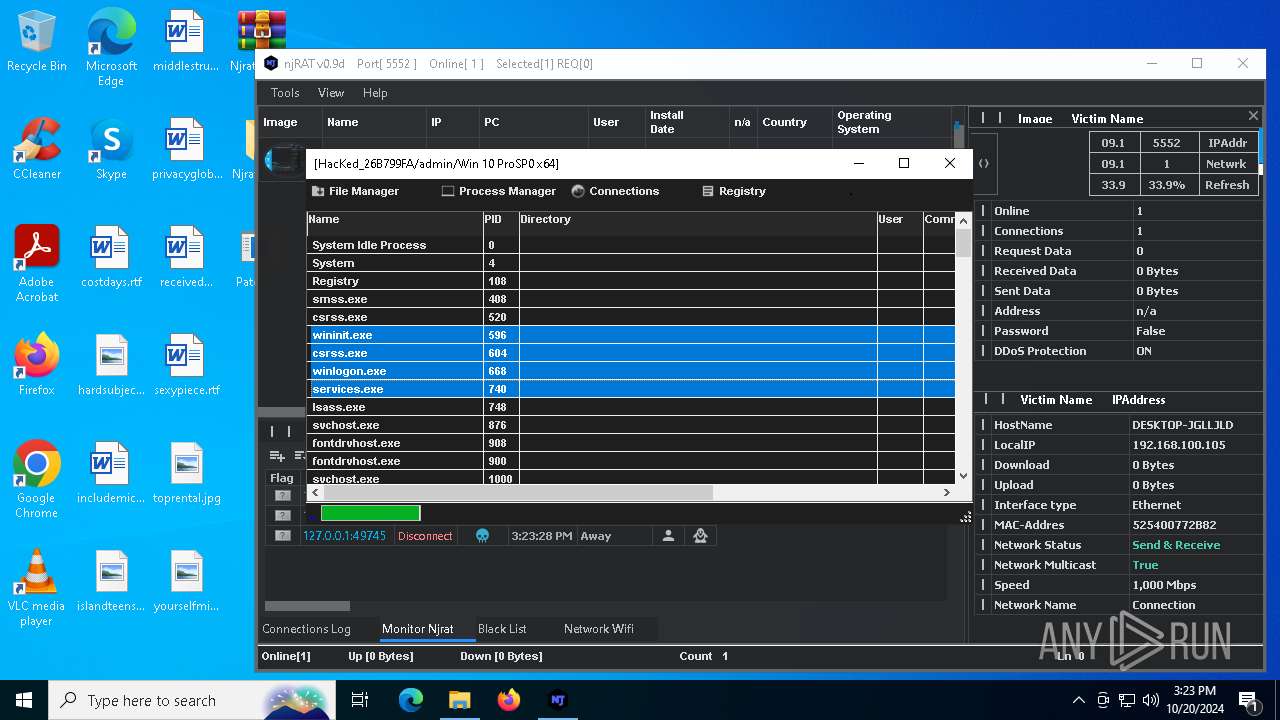Click the Registry icon
This screenshot has width=1280, height=720.
708,191
